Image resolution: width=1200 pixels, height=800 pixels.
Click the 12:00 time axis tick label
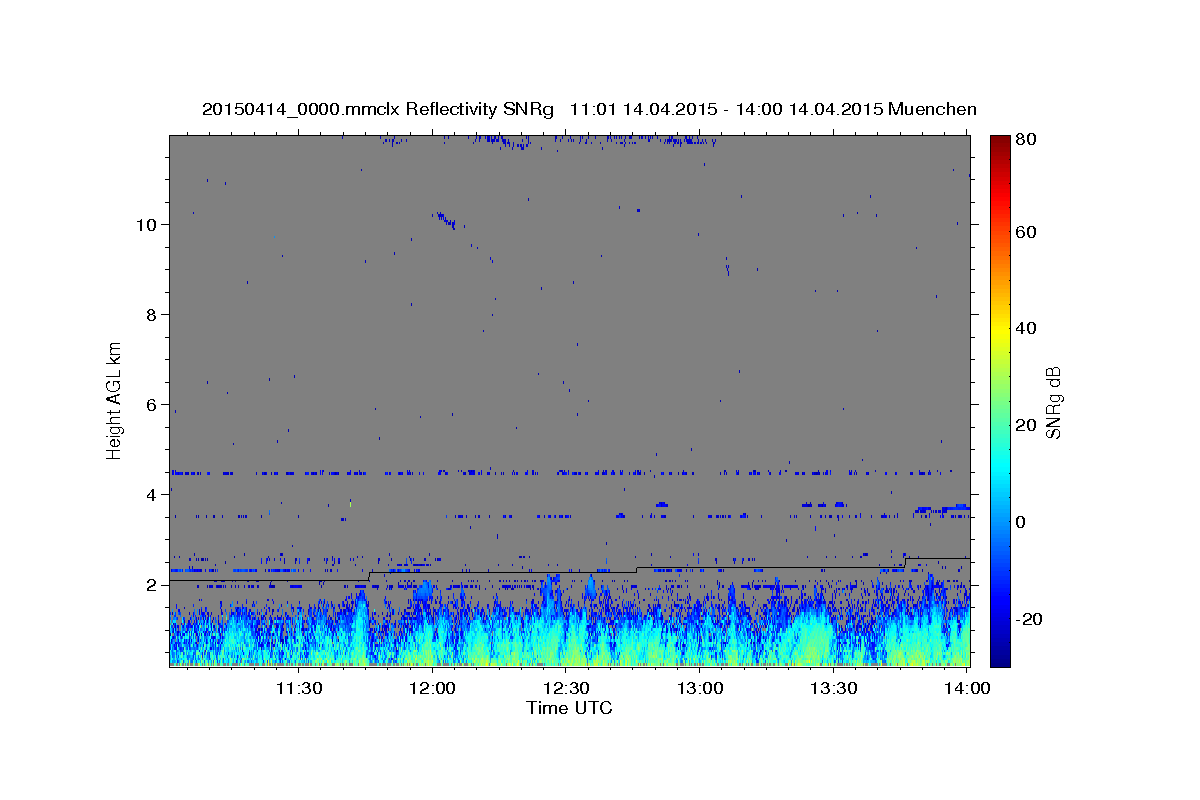click(433, 688)
